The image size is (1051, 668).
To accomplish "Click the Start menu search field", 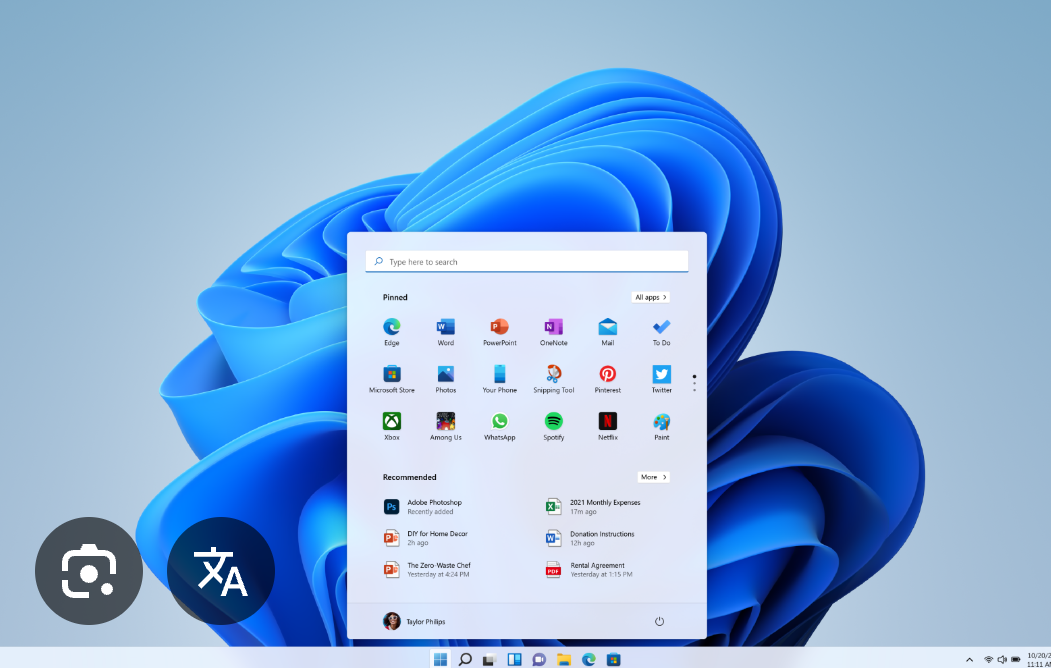I will pos(526,261).
